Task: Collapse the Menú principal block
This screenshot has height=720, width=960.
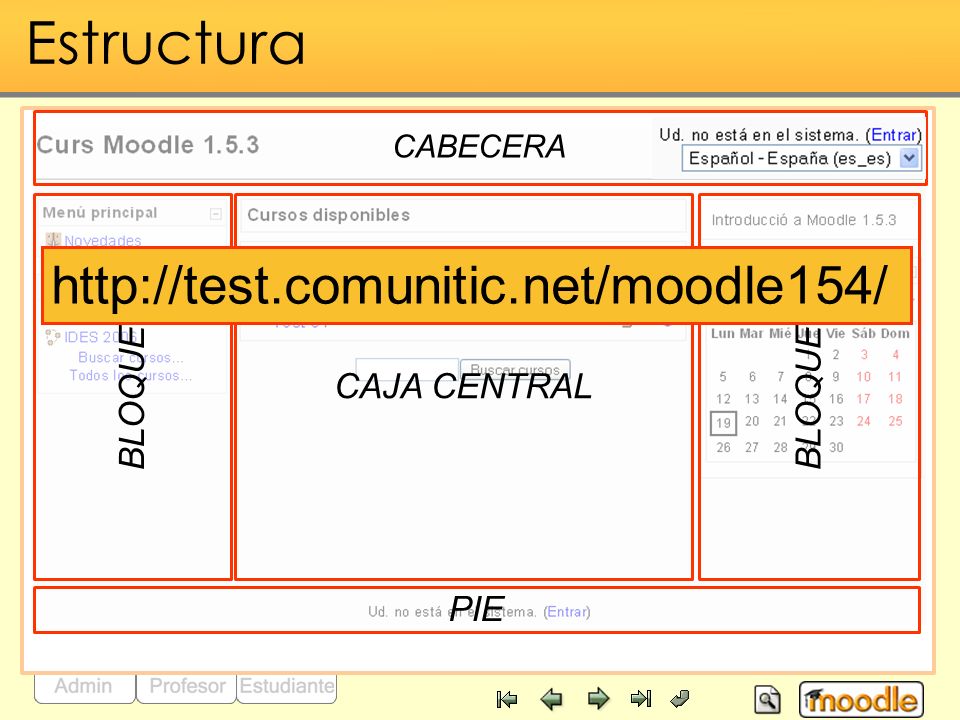Action: pos(216,214)
